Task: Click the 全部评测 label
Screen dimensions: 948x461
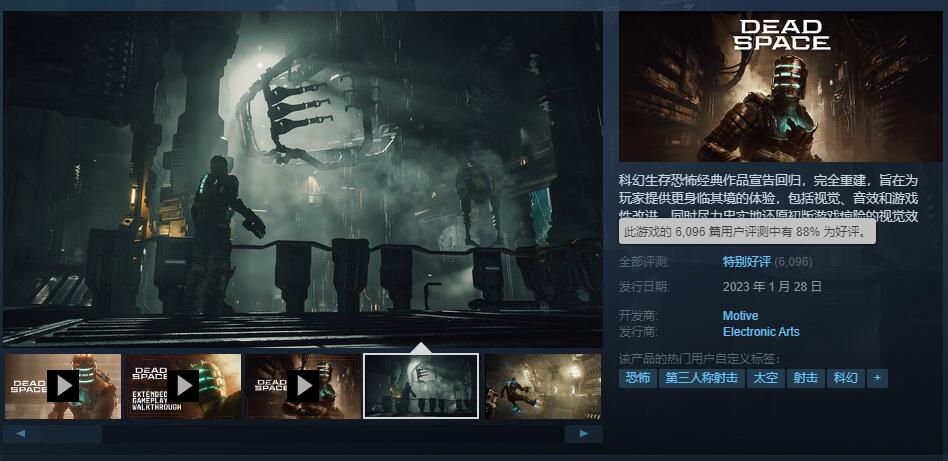Action: point(644,262)
